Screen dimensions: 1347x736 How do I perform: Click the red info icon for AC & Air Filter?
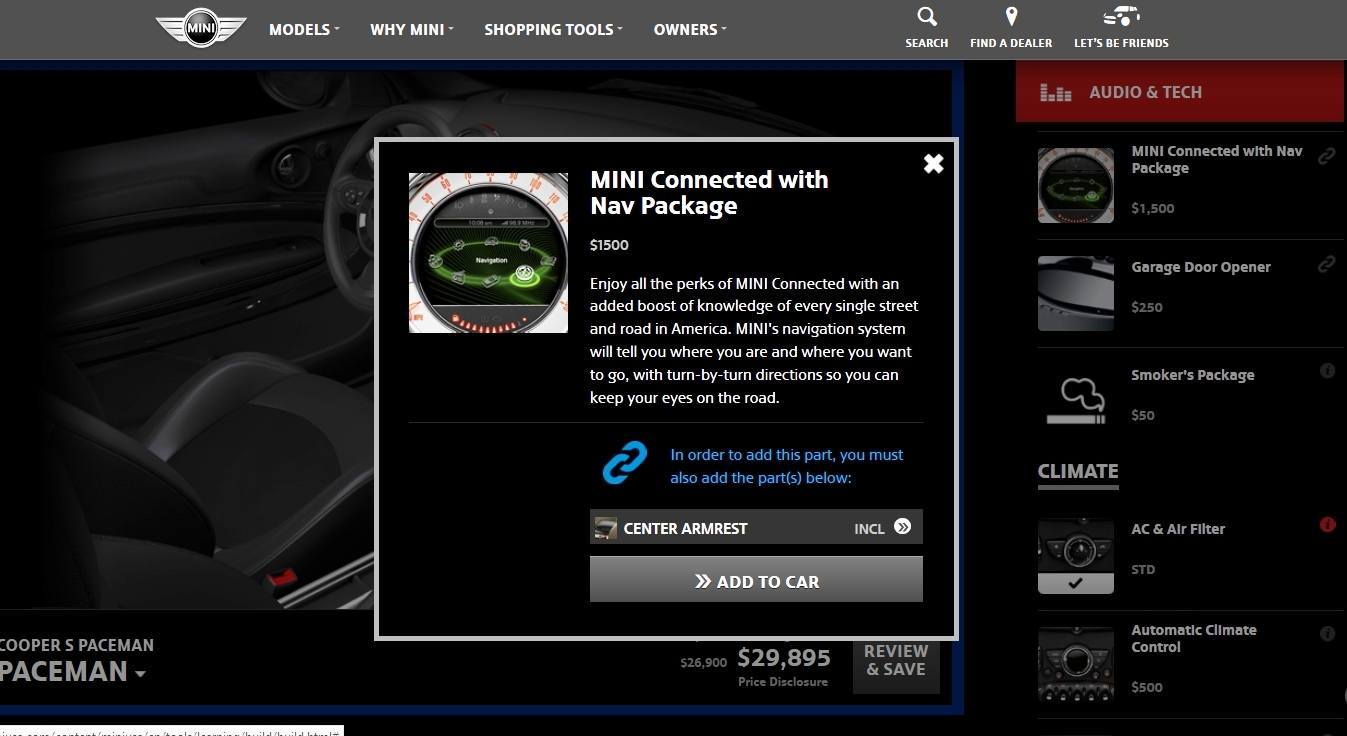(x=1328, y=524)
